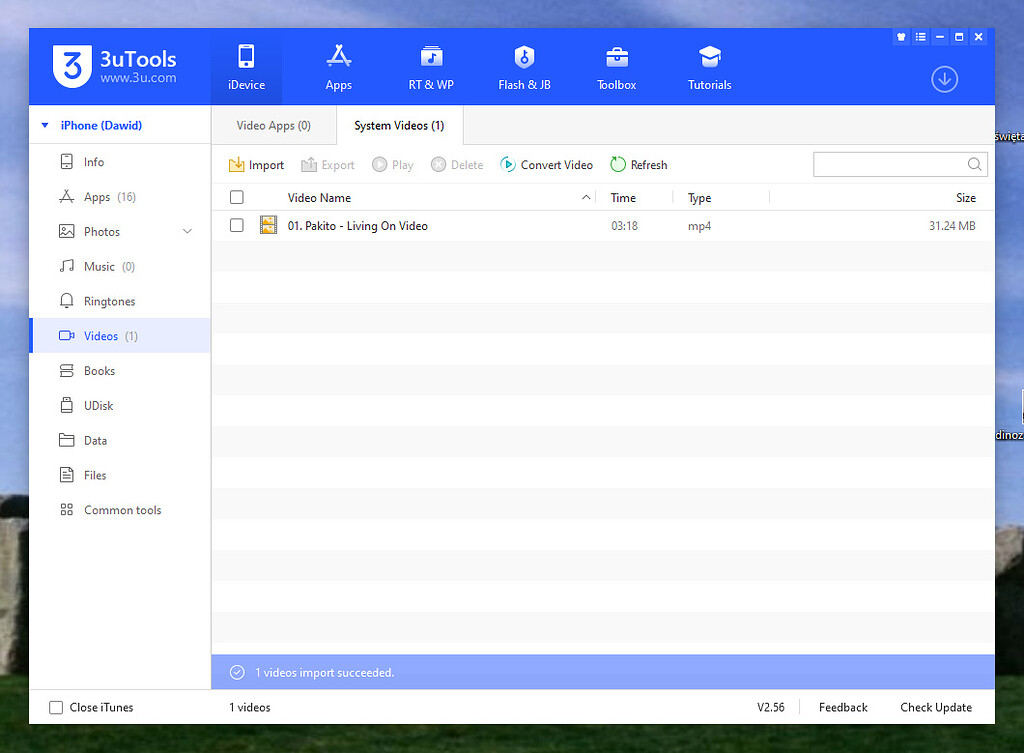The width and height of the screenshot is (1024, 753).
Task: Open the System Videos tab
Action: click(x=398, y=125)
